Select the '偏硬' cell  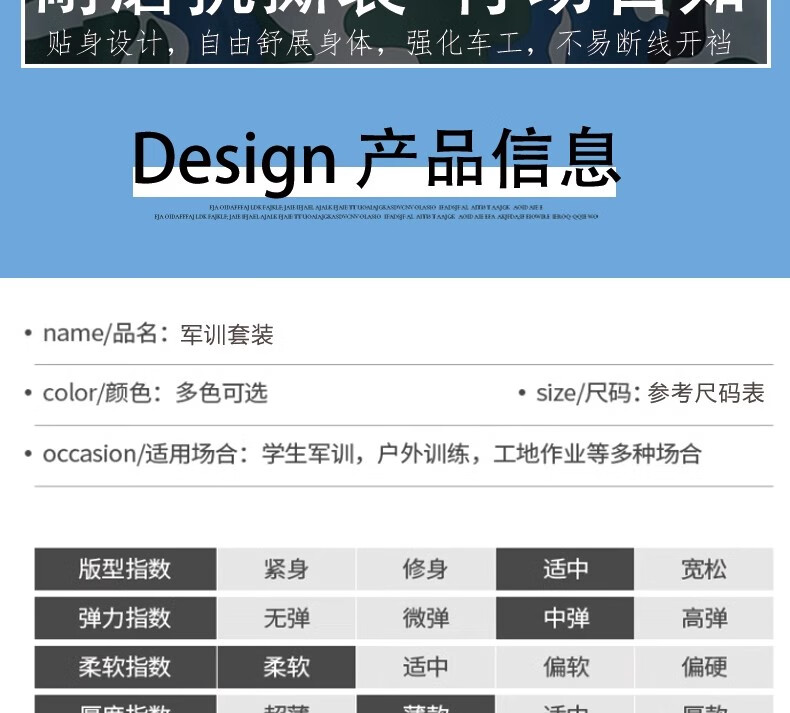(704, 667)
